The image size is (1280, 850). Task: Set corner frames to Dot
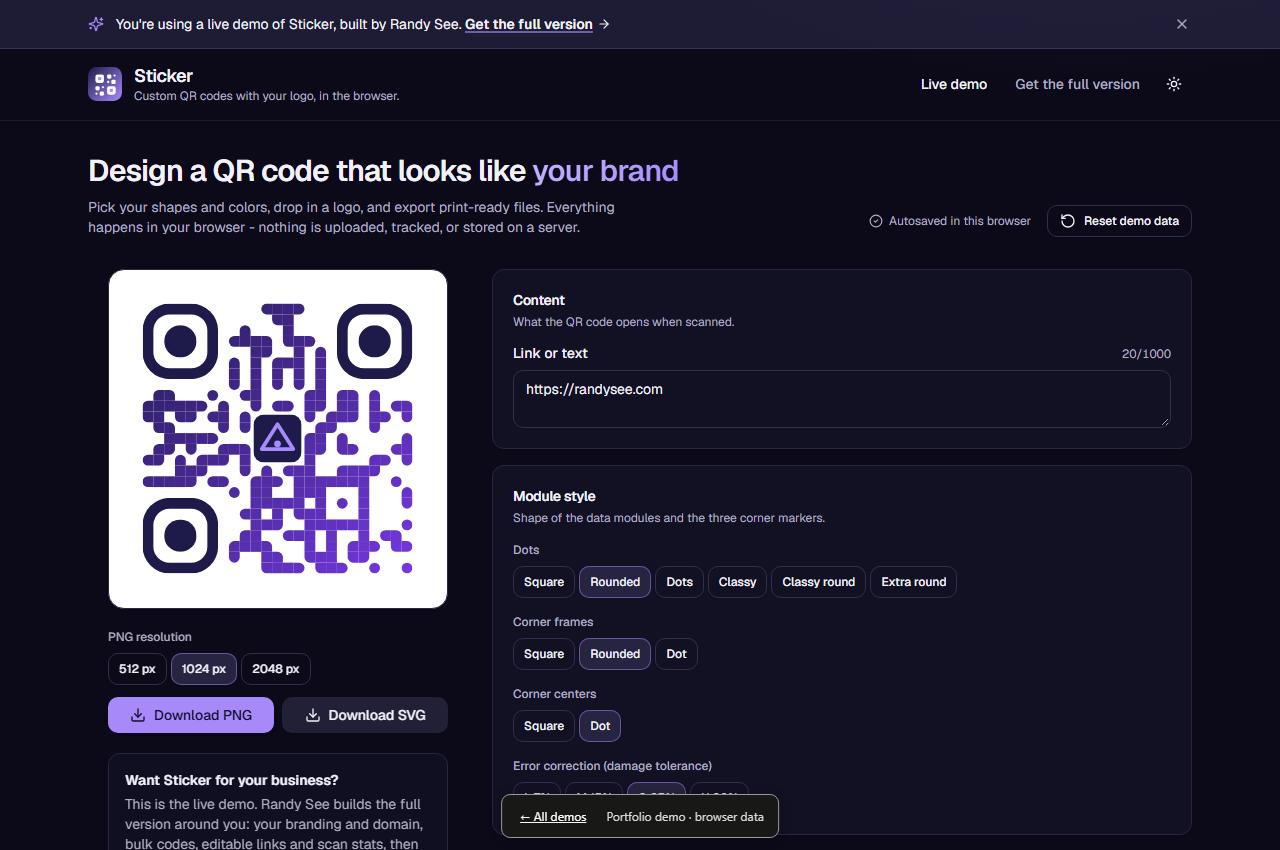677,654
